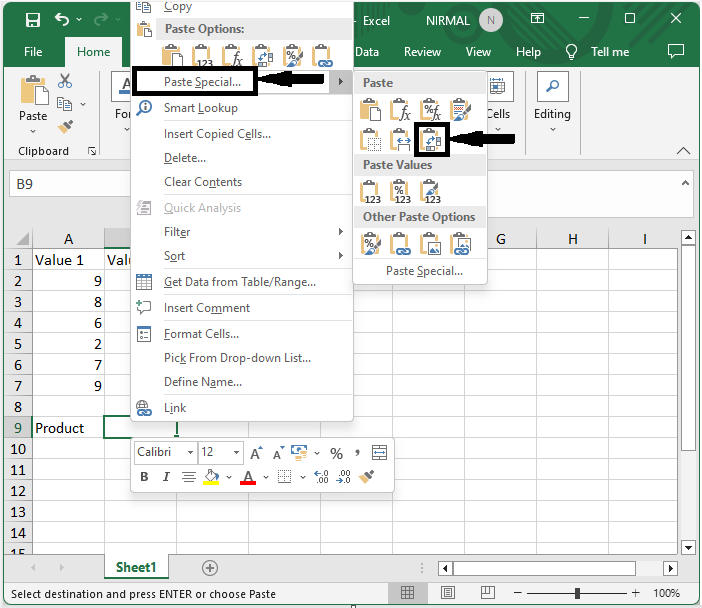Click the zoom slider handle
Image resolution: width=702 pixels, height=608 pixels.
(578, 593)
